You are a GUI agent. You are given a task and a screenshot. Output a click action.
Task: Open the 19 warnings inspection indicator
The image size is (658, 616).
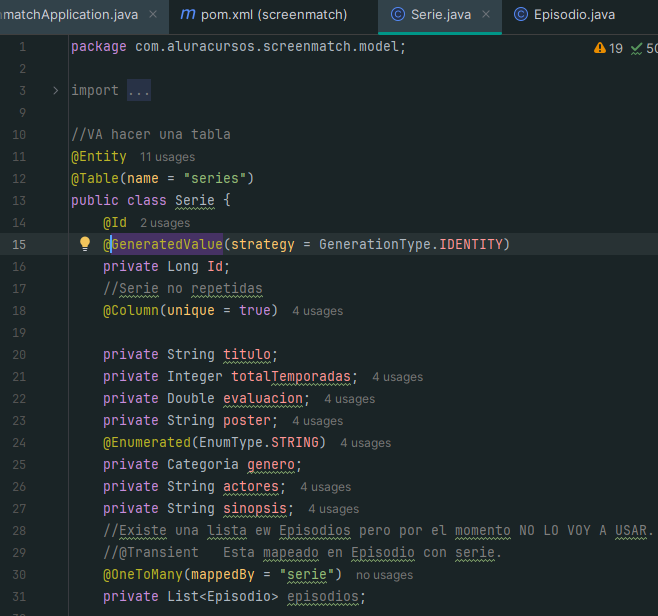608,48
